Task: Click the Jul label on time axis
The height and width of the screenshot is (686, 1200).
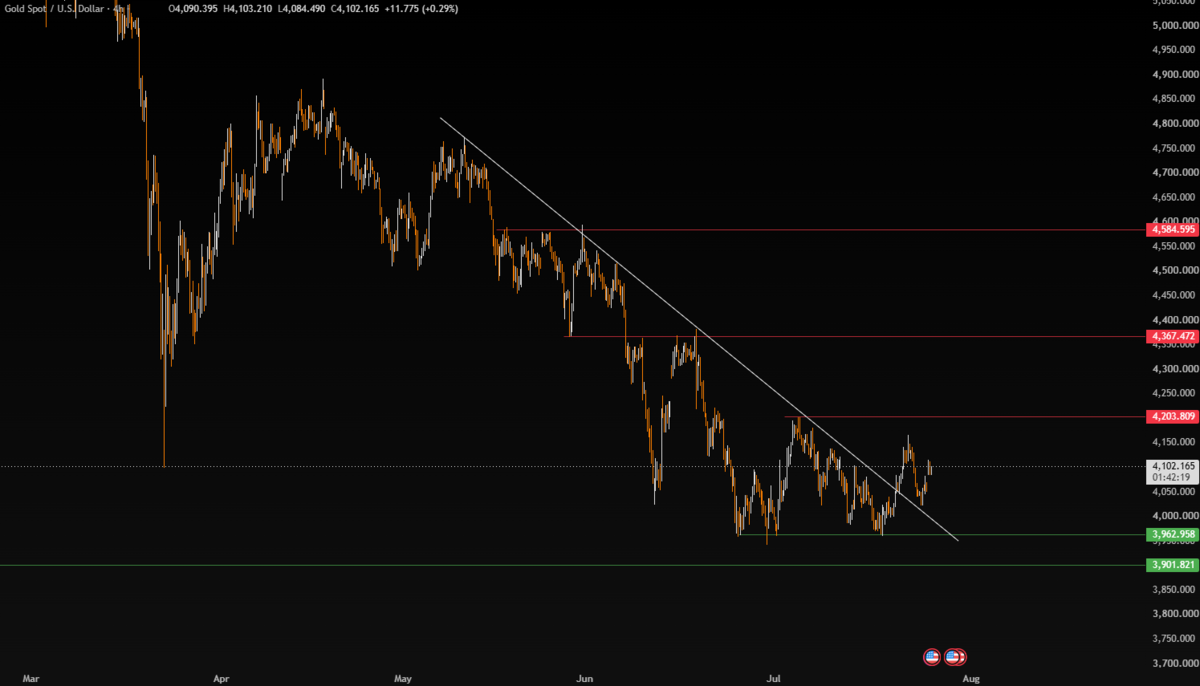Action: [x=772, y=679]
